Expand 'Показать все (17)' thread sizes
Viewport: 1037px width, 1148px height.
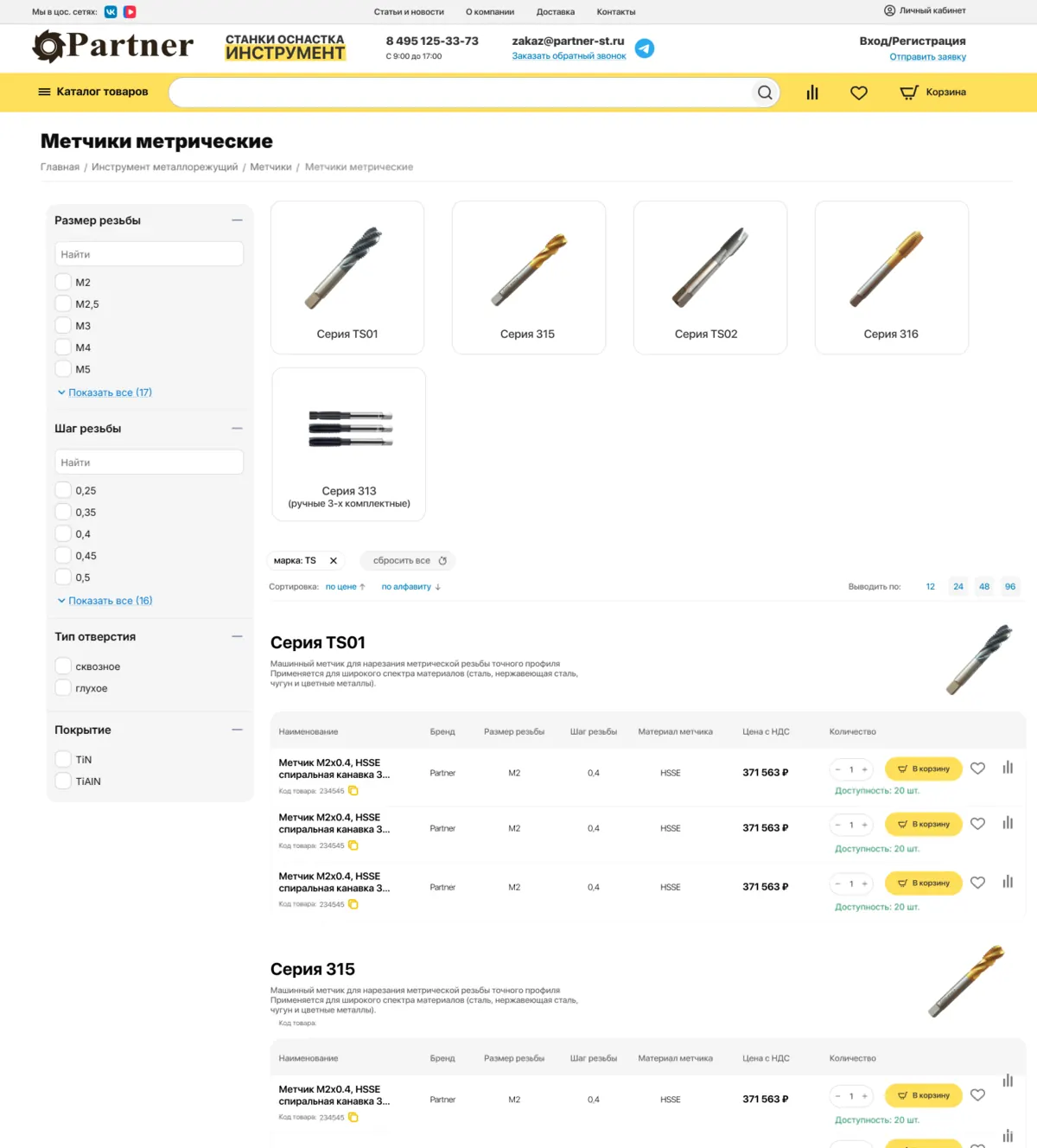click(x=105, y=392)
